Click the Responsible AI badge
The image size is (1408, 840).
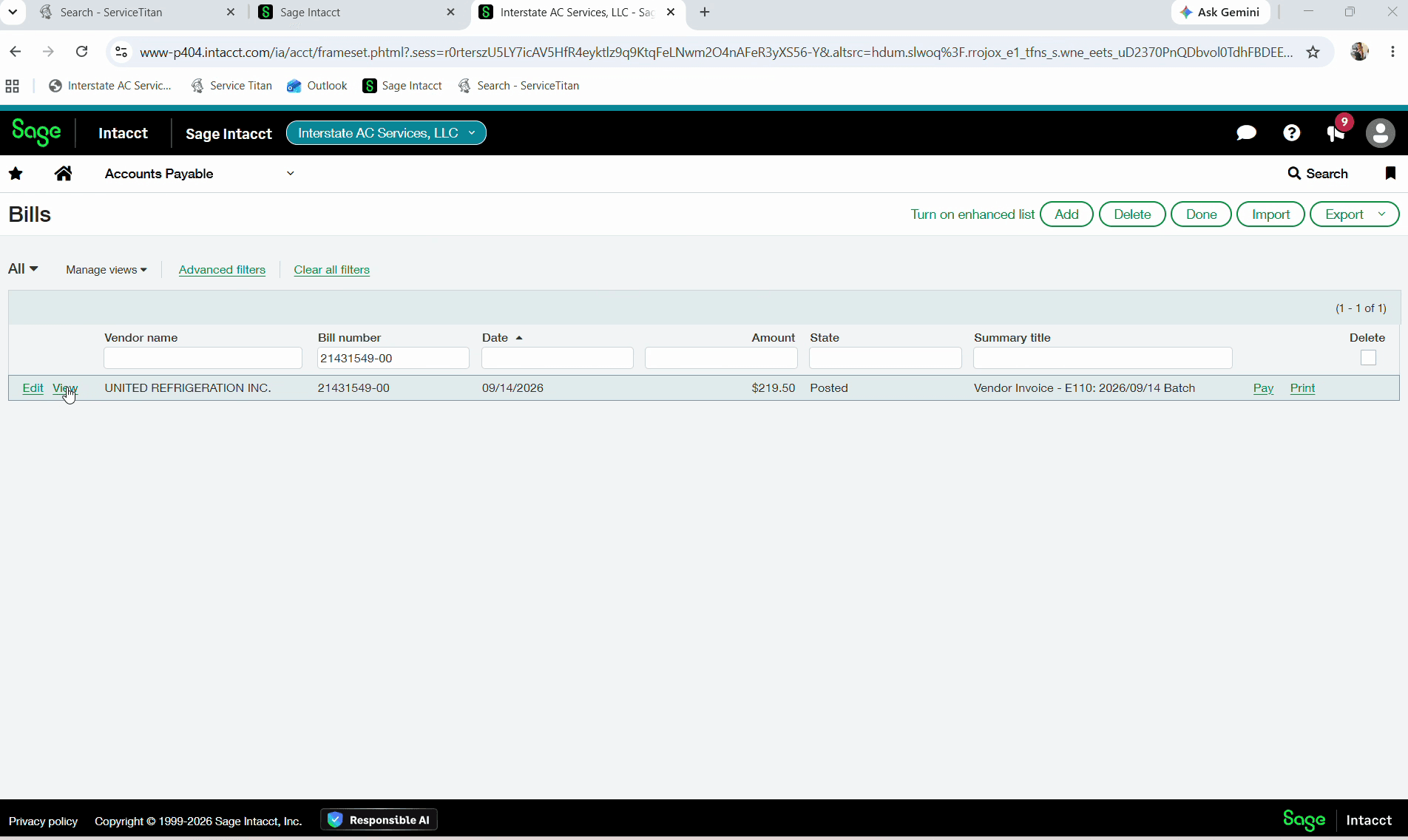[x=379, y=820]
